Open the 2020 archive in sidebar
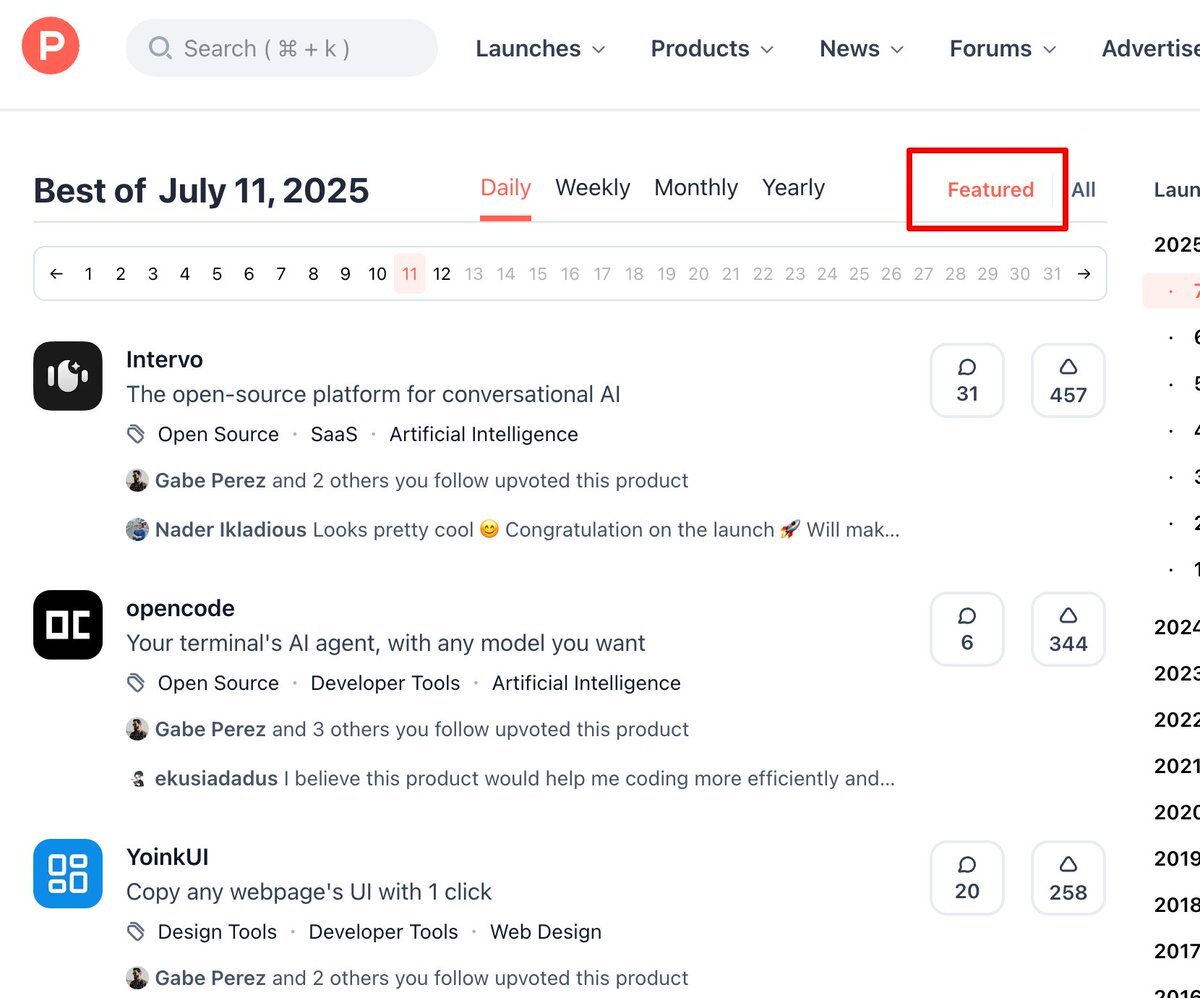The width and height of the screenshot is (1200, 998). click(x=1177, y=812)
